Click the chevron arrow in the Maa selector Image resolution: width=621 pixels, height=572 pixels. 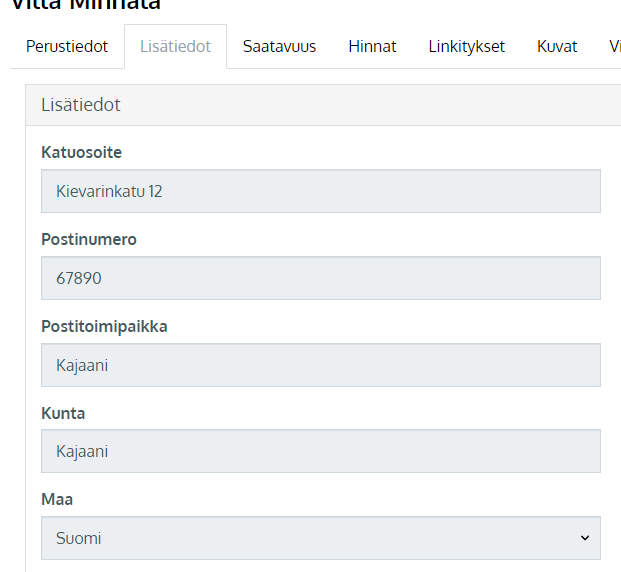pyautogui.click(x=585, y=538)
